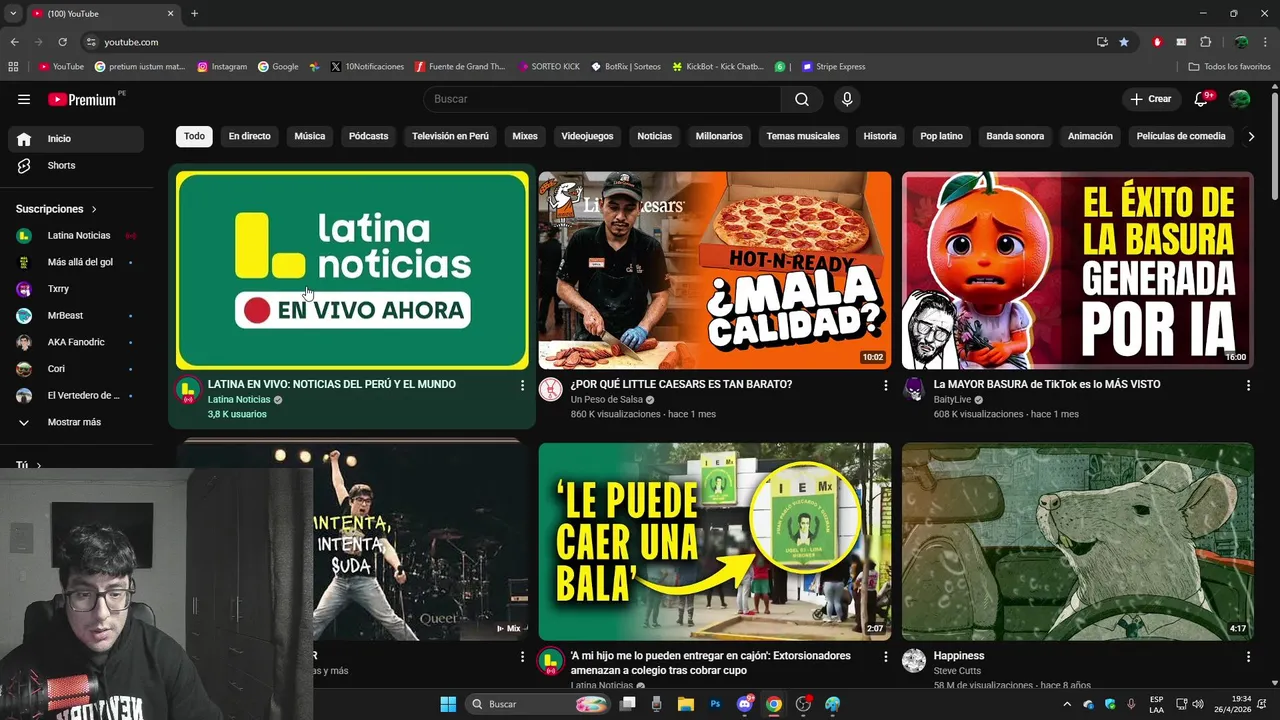
Task: Go to Inicio in the sidebar
Action: click(76, 139)
